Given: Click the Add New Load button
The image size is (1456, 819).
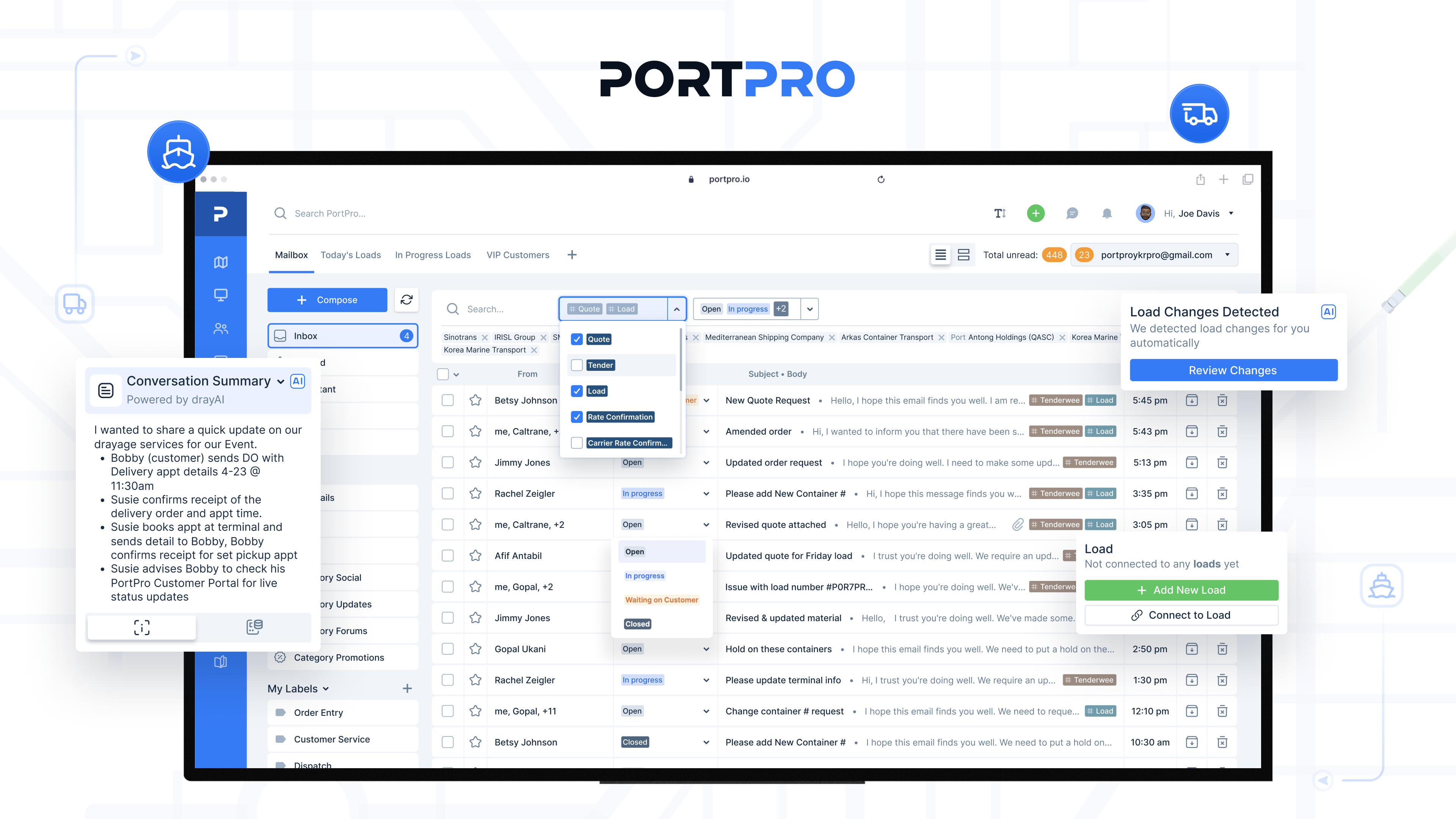Looking at the screenshot, I should tap(1181, 590).
